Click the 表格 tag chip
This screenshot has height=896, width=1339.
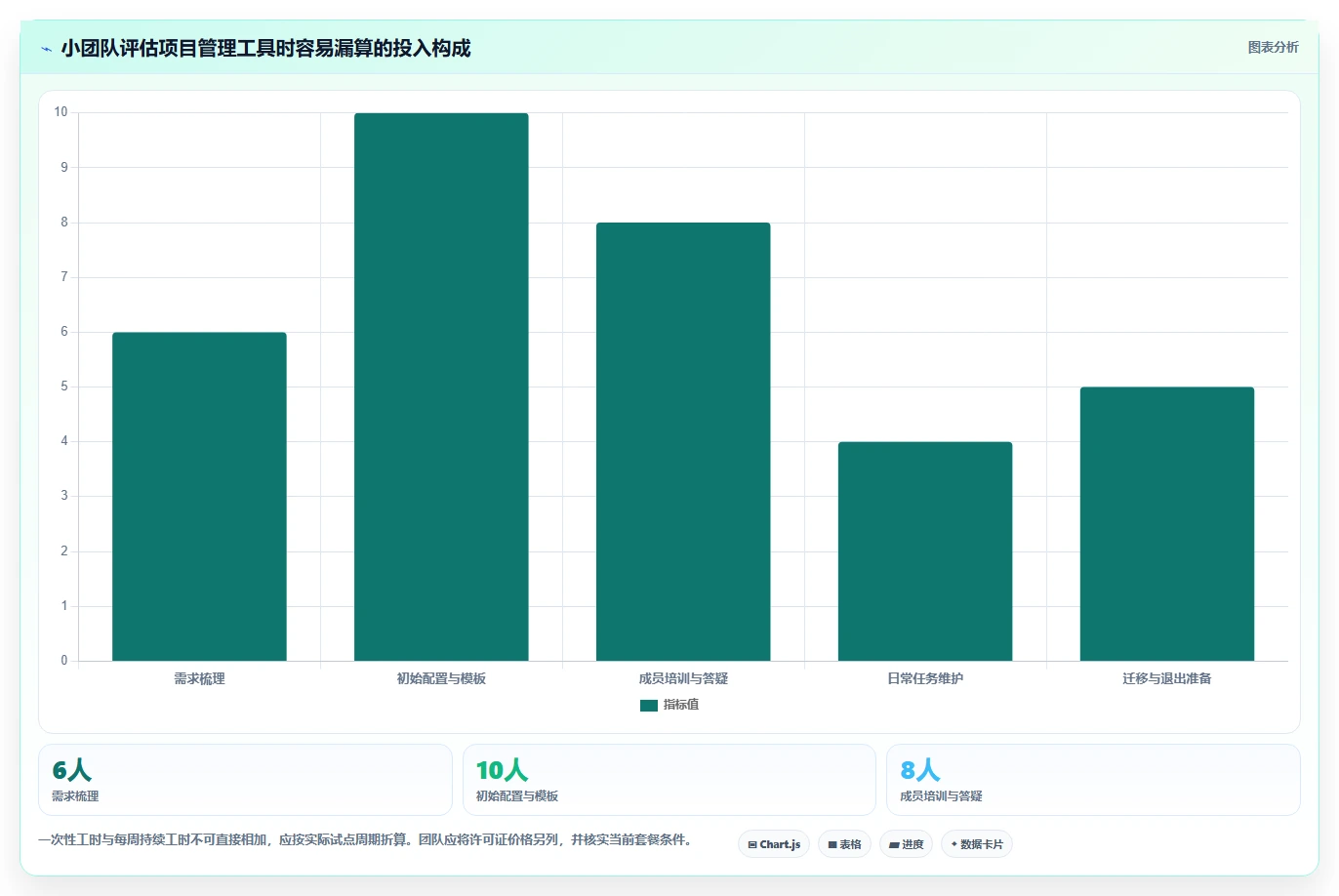pyautogui.click(x=844, y=844)
